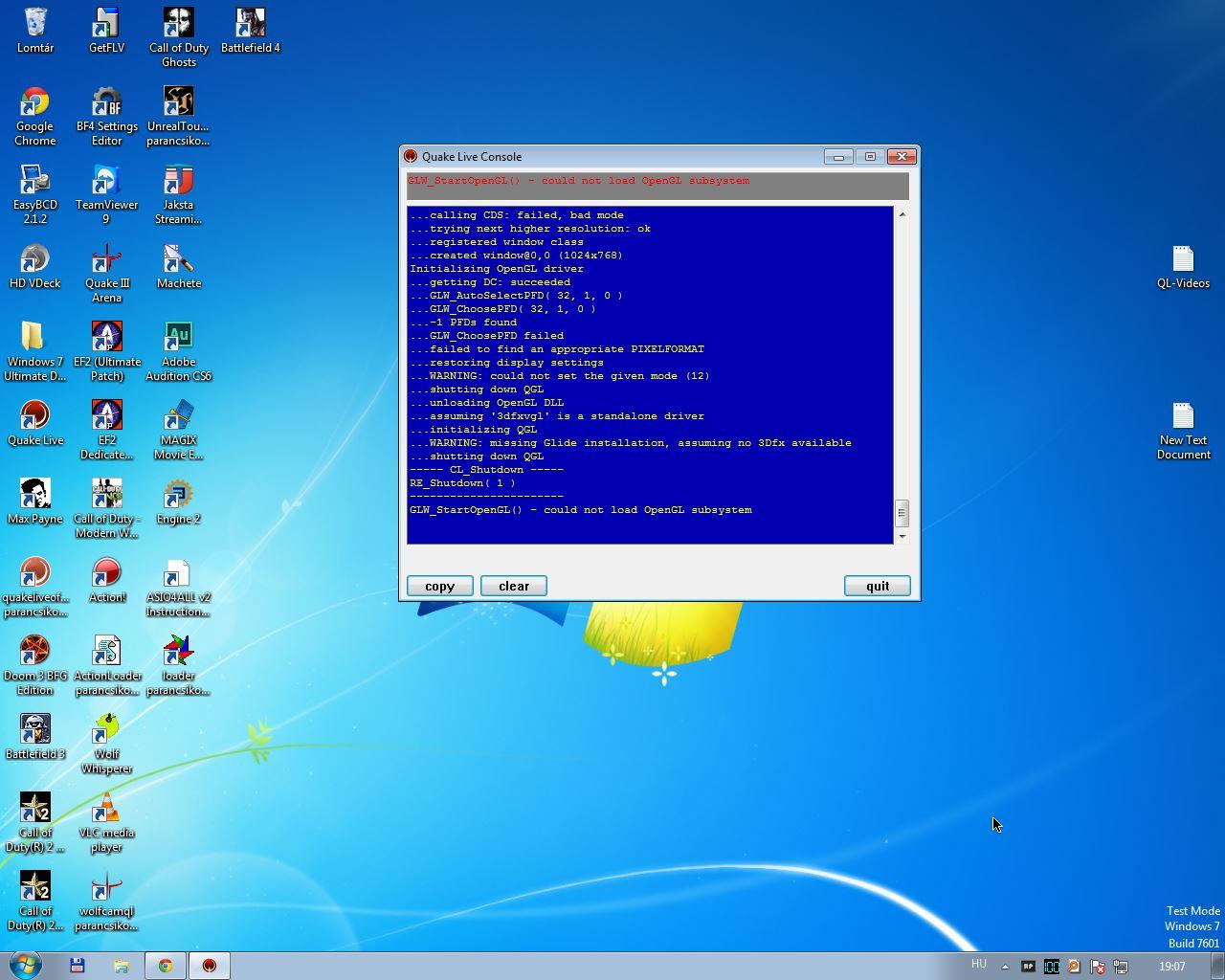
Task: Select the Call of Duty Ghosts icon
Action: coord(179,38)
